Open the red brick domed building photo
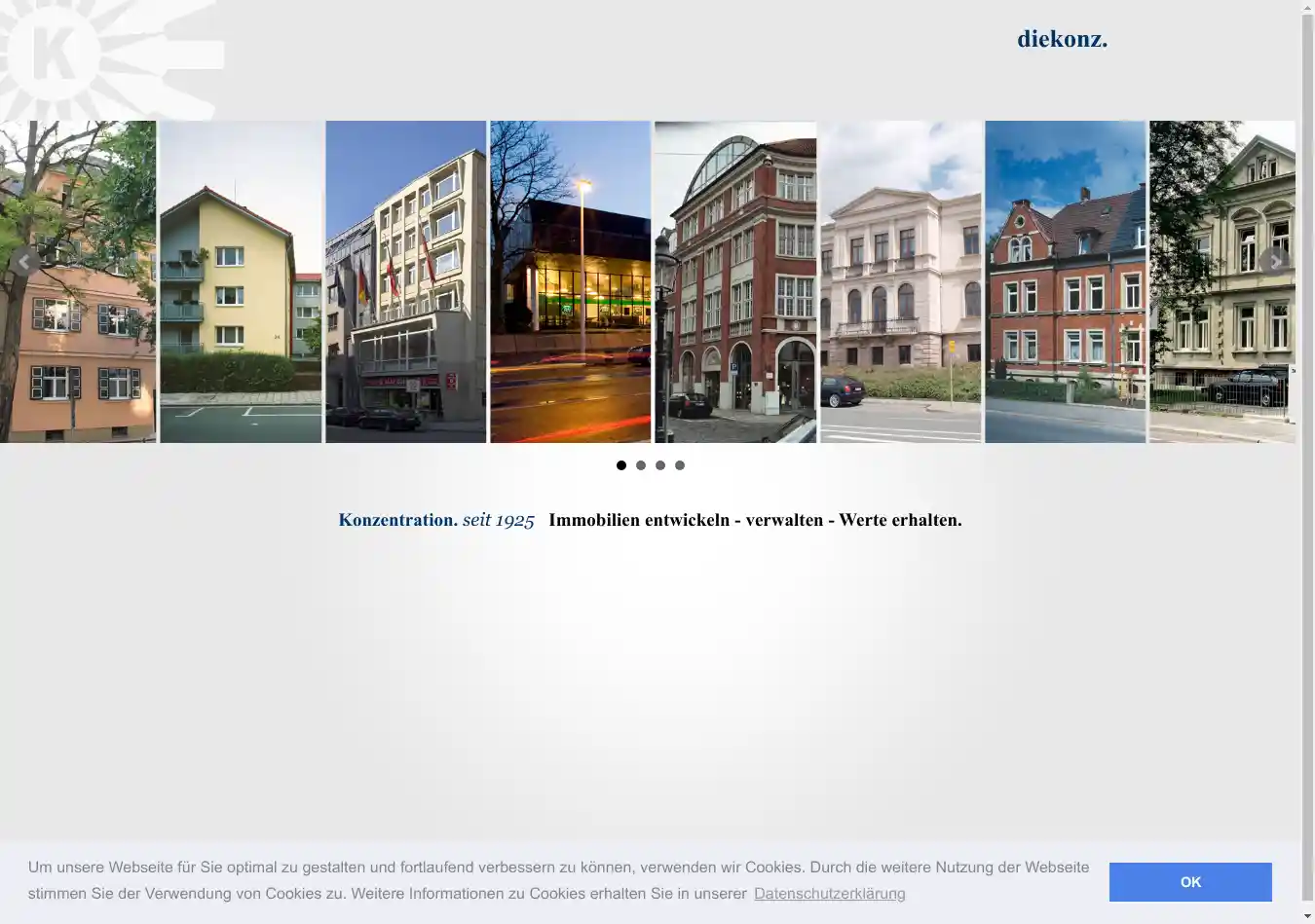 tap(735, 282)
